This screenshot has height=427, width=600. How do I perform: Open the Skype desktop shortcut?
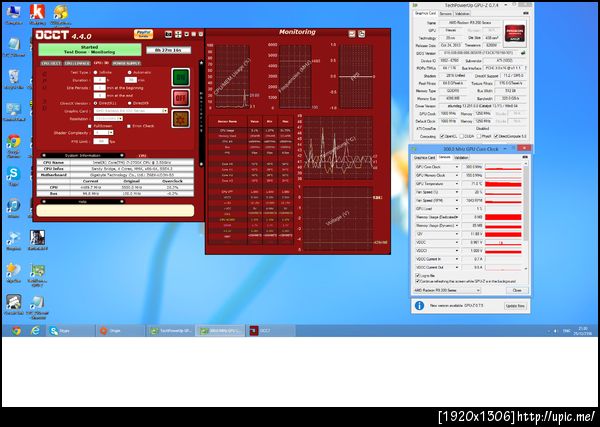pos(13,177)
